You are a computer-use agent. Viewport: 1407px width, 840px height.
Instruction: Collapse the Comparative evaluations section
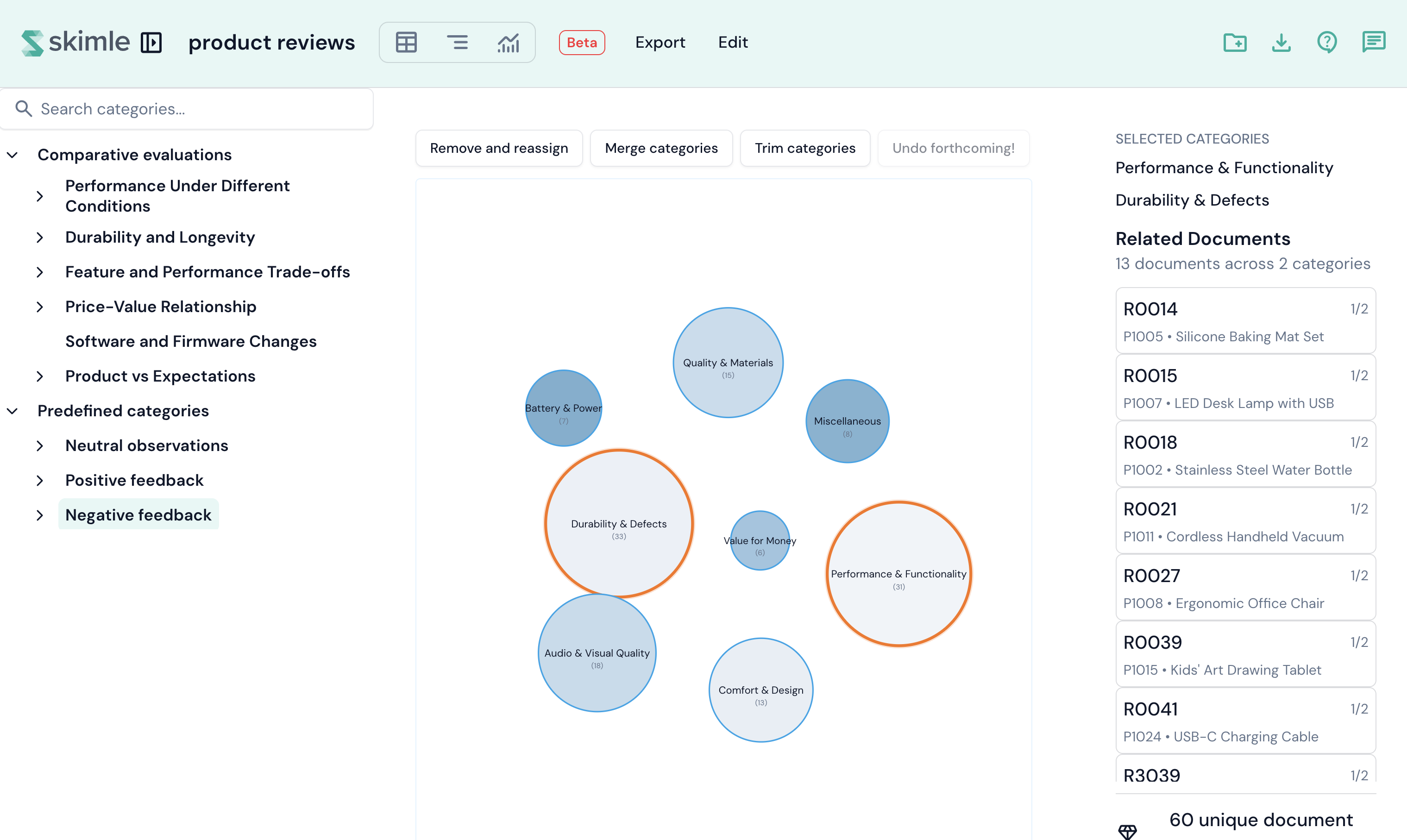click(13, 155)
